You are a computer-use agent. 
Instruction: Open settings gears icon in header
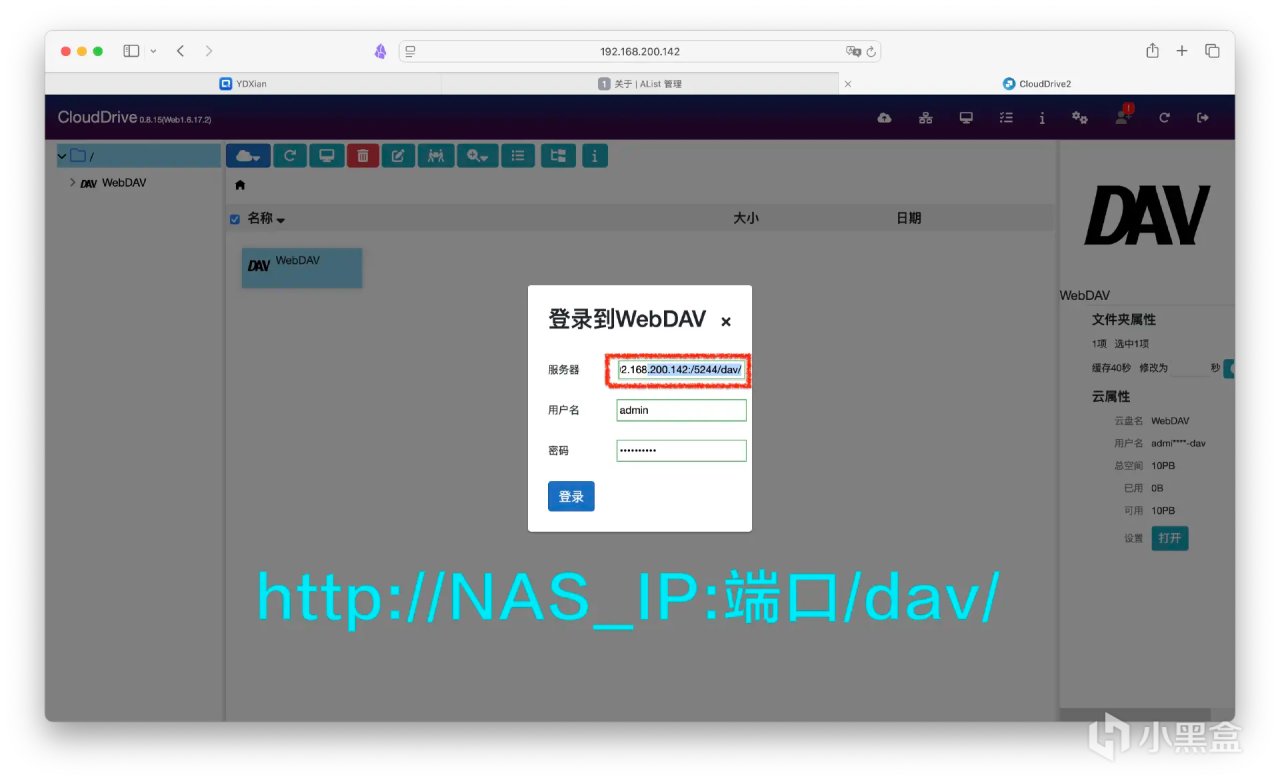click(x=1080, y=118)
